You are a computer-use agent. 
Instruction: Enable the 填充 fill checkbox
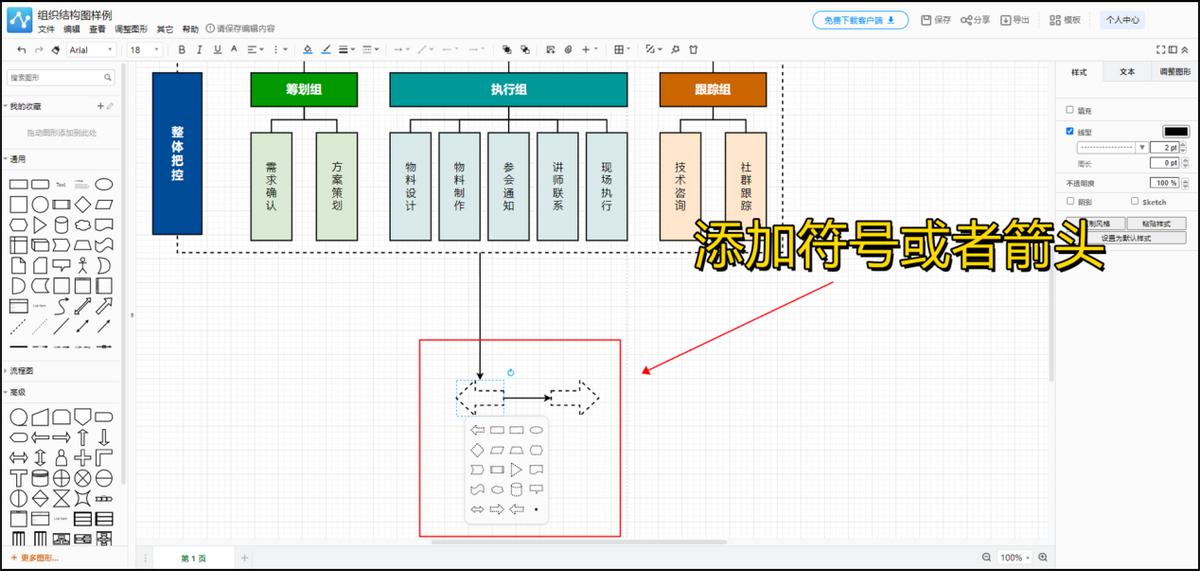point(1070,110)
